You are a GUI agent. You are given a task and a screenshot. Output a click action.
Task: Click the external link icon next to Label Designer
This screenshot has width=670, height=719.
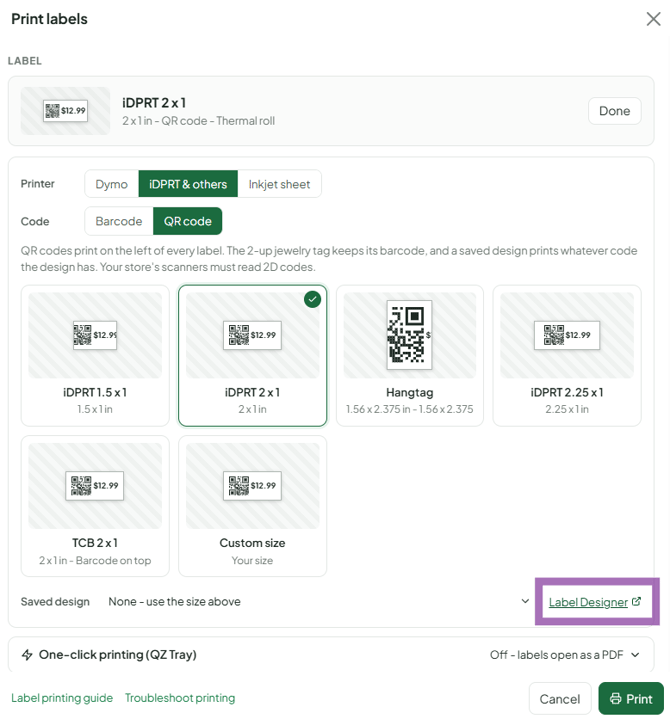click(x=636, y=601)
